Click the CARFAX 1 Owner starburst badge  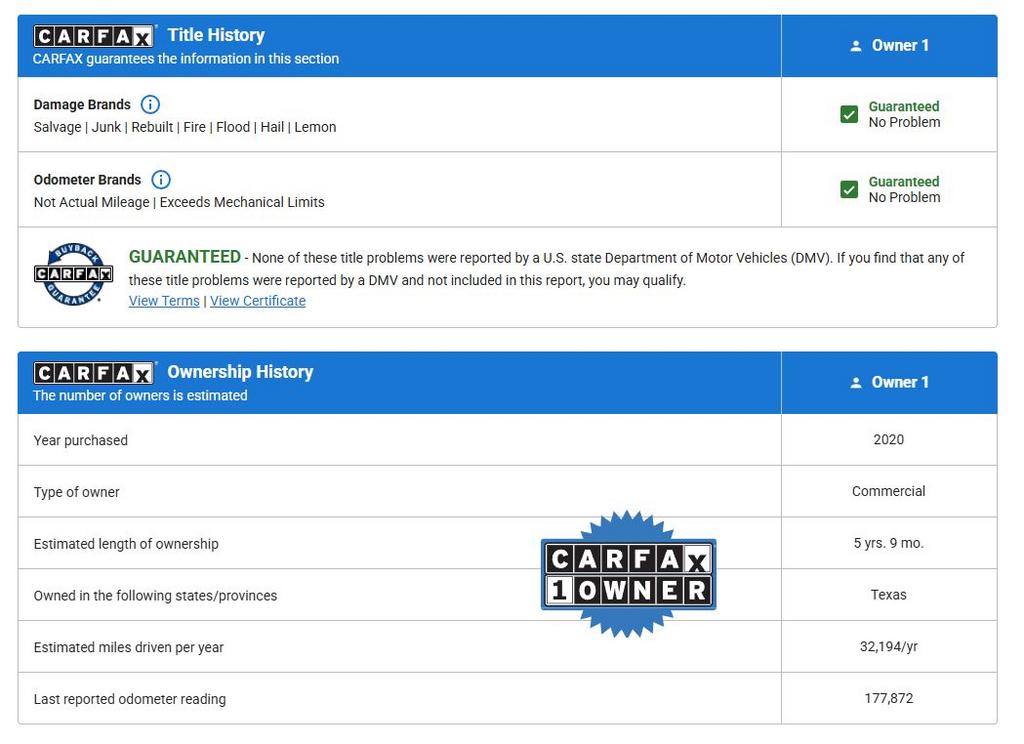tap(628, 574)
